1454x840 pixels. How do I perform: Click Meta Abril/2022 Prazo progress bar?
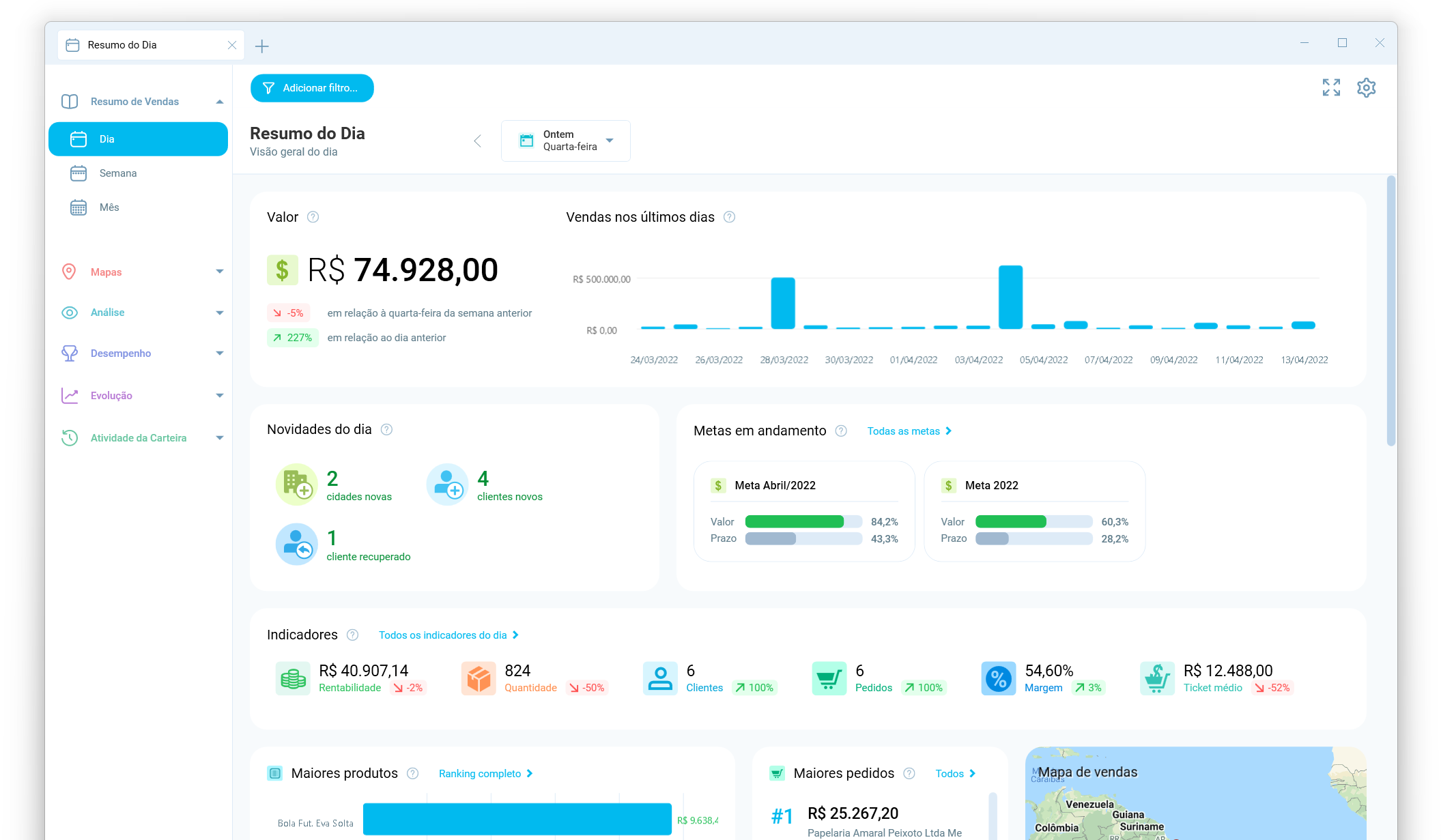point(803,539)
